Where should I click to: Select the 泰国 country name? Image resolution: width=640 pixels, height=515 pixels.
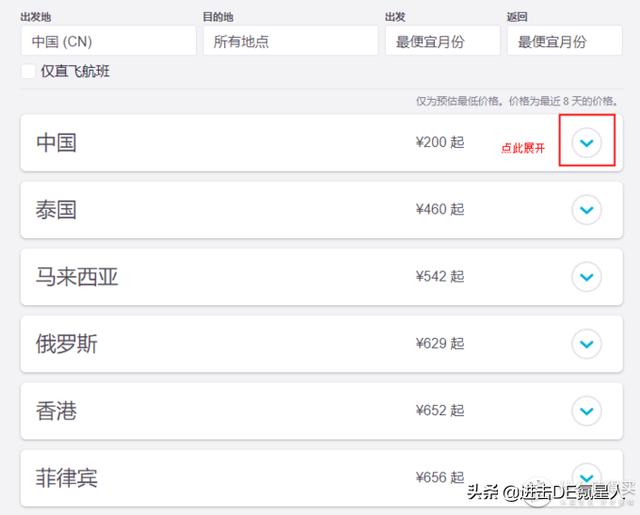tap(56, 210)
